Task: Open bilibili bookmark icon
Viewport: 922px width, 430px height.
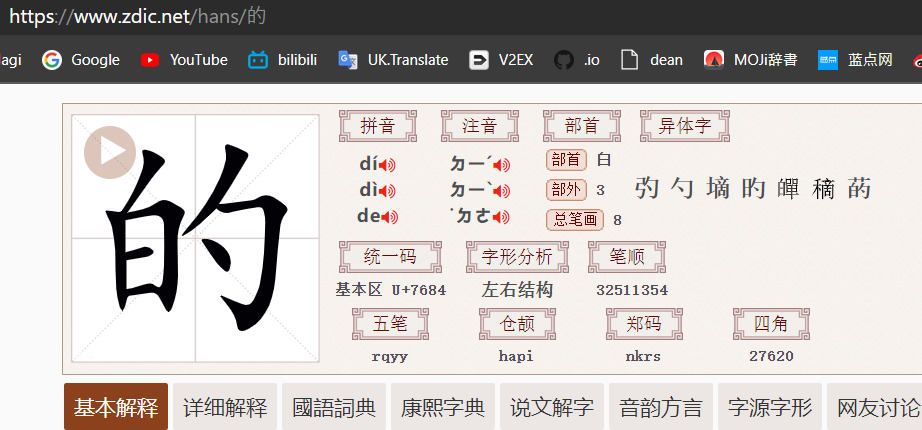Action: click(x=258, y=60)
